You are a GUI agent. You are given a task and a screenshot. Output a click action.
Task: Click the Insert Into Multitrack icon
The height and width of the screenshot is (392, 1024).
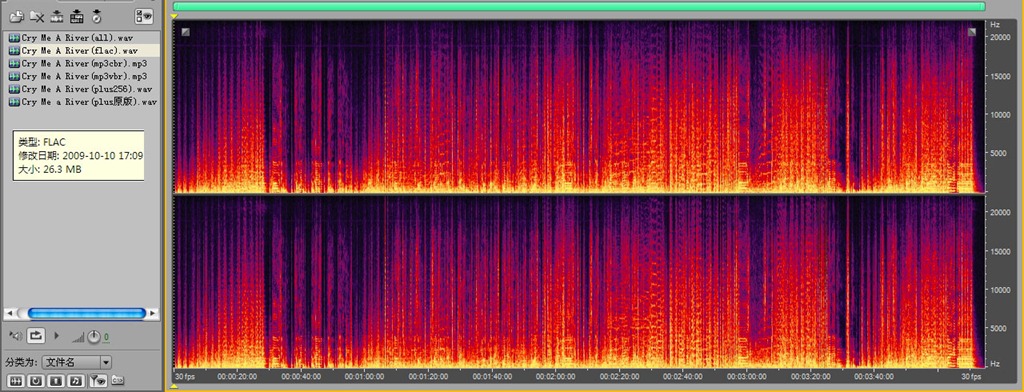[x=57, y=16]
